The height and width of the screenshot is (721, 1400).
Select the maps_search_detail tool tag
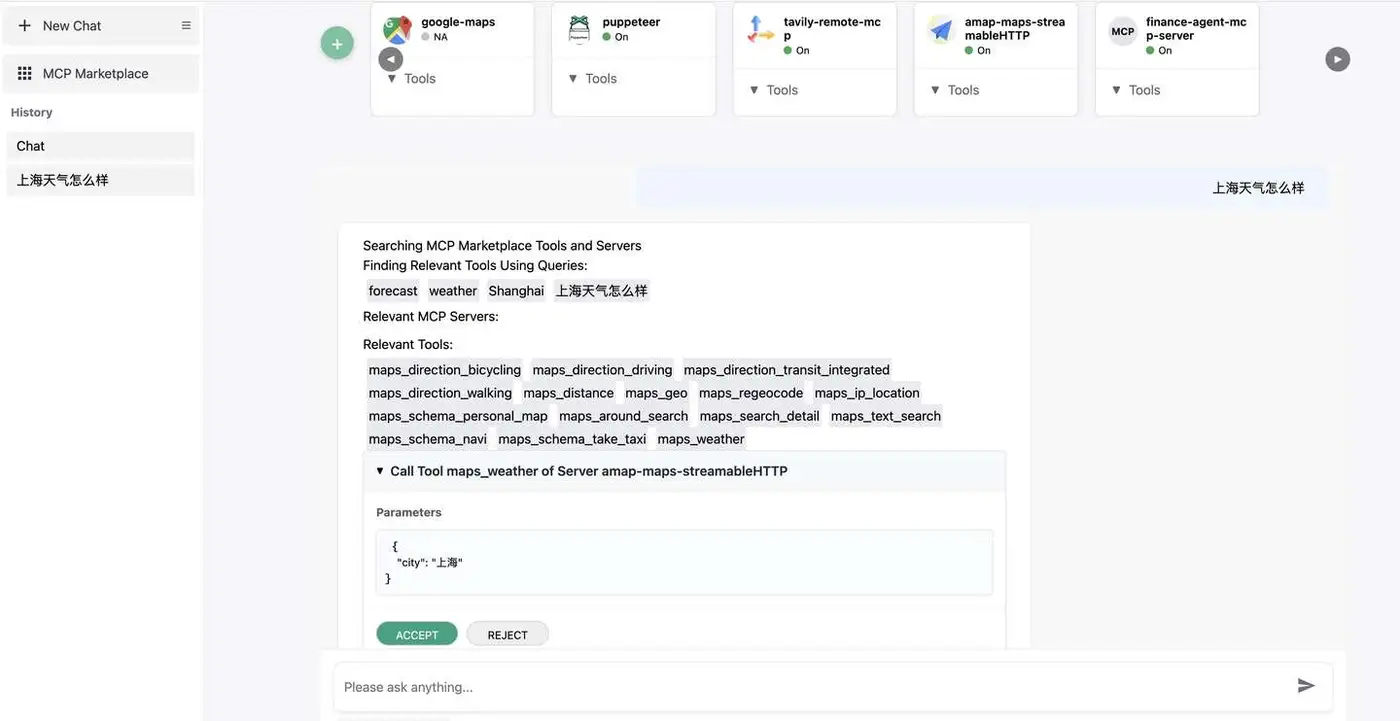point(759,416)
